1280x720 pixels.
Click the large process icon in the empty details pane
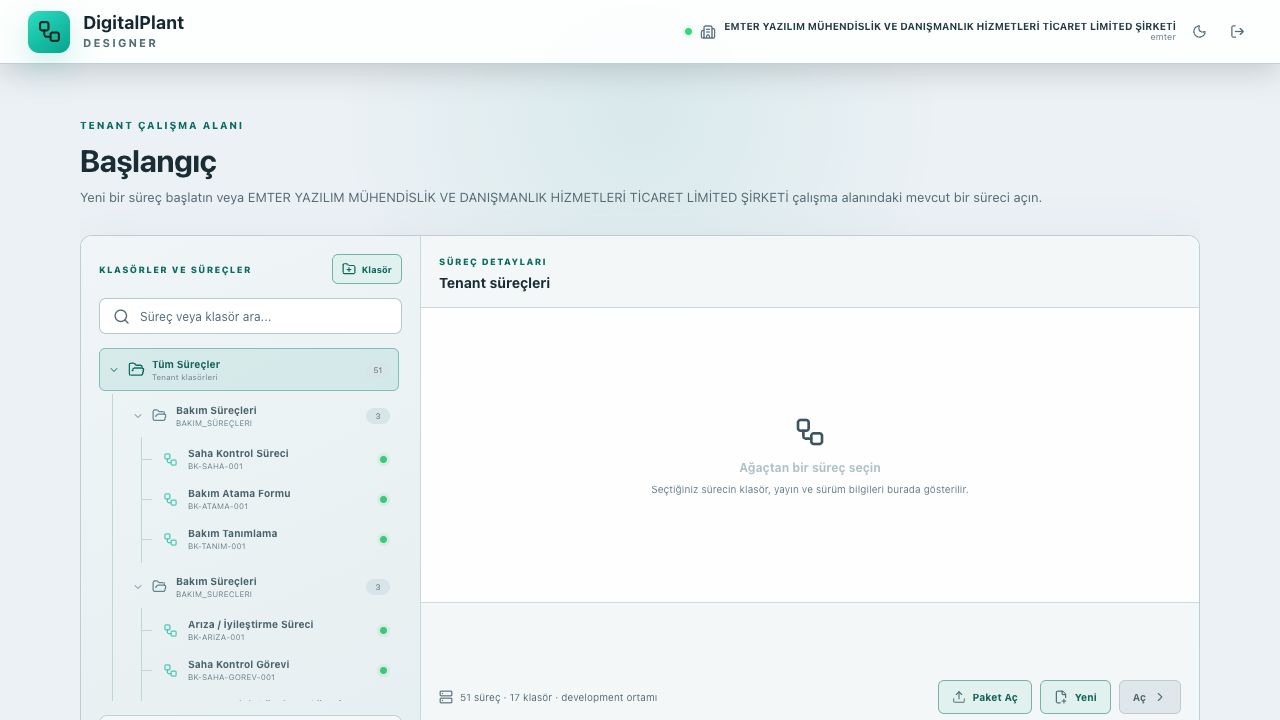[x=810, y=432]
